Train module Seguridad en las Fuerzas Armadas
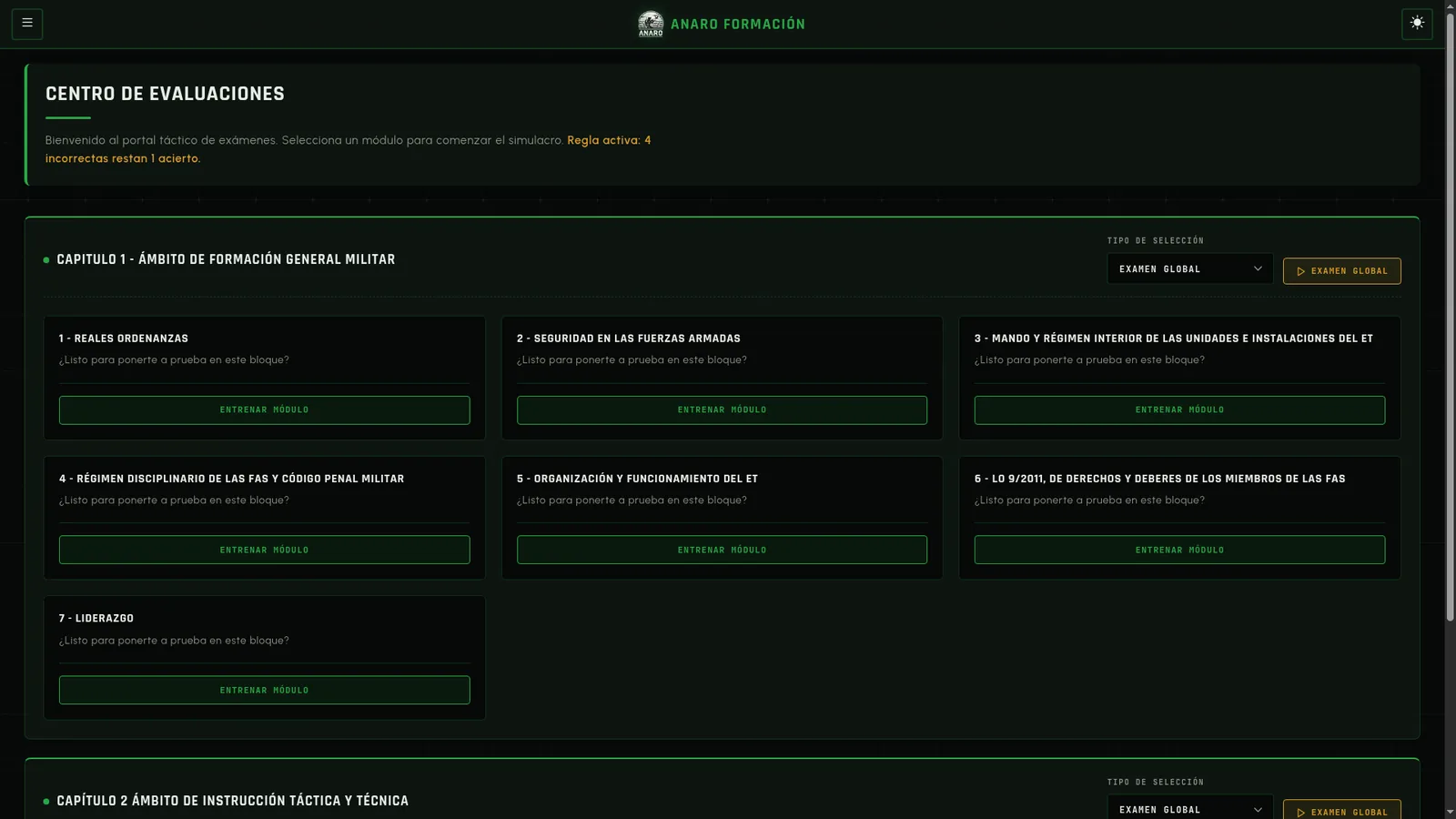Viewport: 1456px width, 819px height. [722, 410]
